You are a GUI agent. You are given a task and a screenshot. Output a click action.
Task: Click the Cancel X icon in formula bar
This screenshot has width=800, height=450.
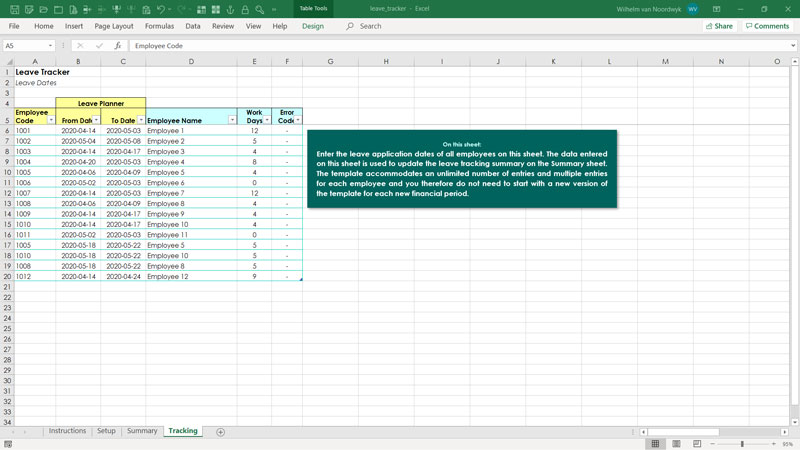click(80, 45)
